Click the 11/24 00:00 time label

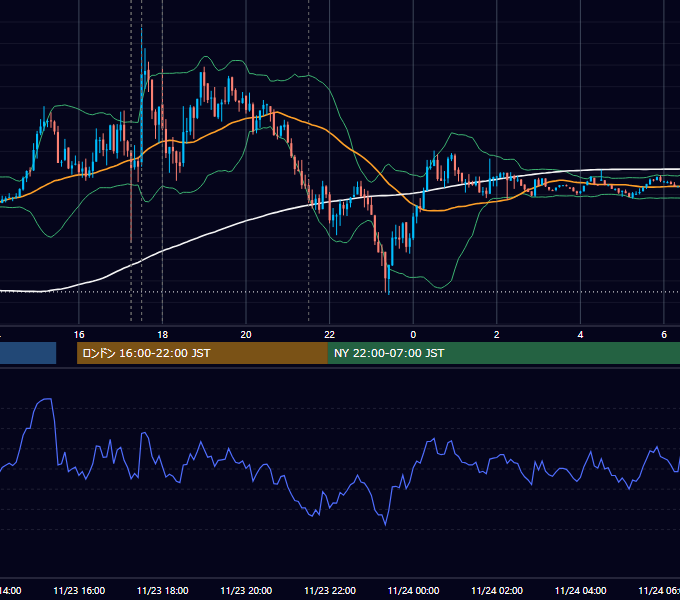pyautogui.click(x=413, y=590)
